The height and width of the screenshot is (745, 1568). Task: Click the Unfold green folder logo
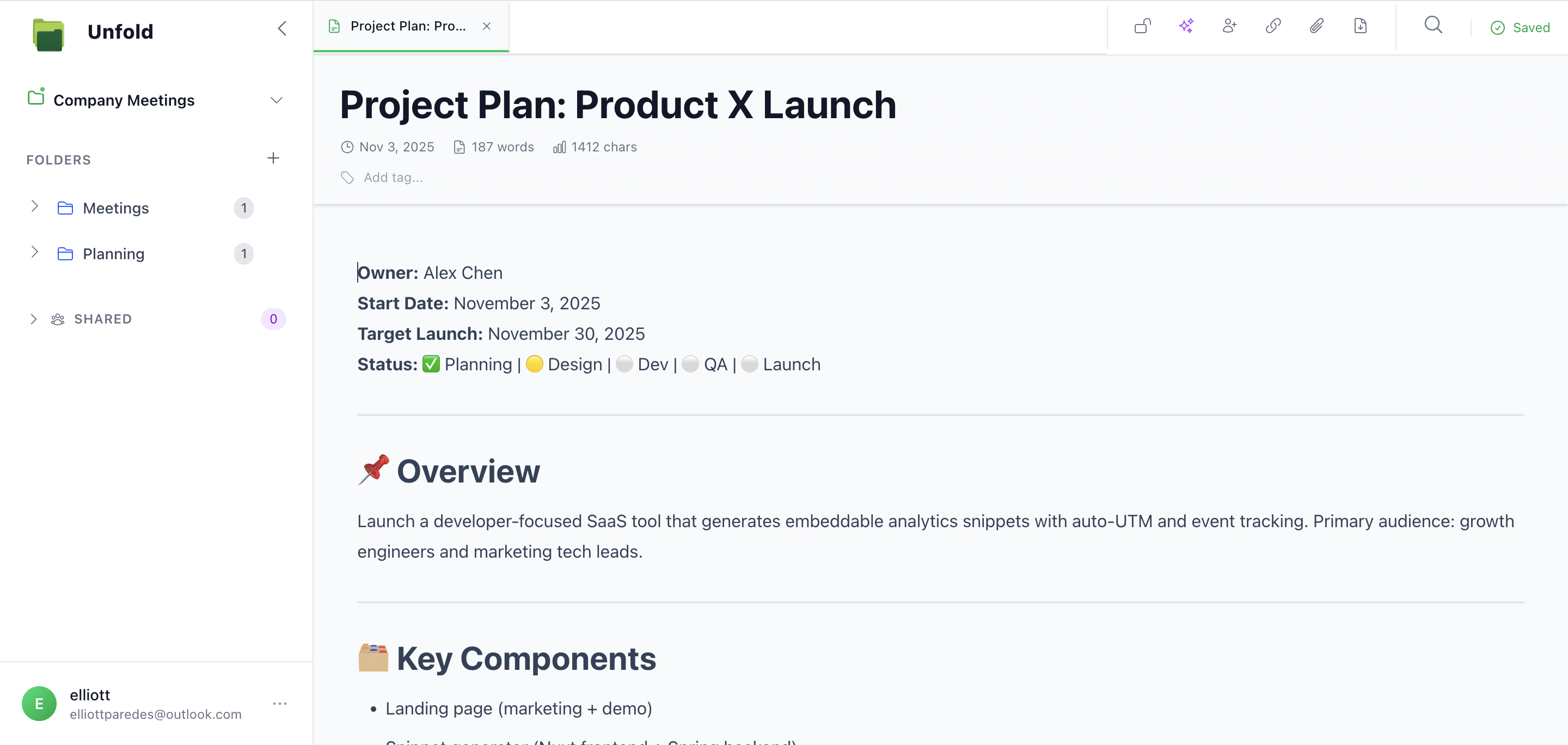pyautogui.click(x=48, y=33)
